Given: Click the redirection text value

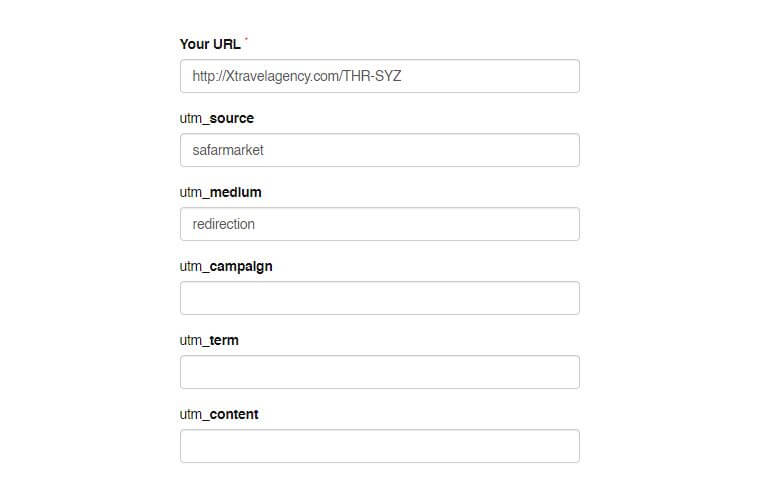Looking at the screenshot, I should [224, 224].
